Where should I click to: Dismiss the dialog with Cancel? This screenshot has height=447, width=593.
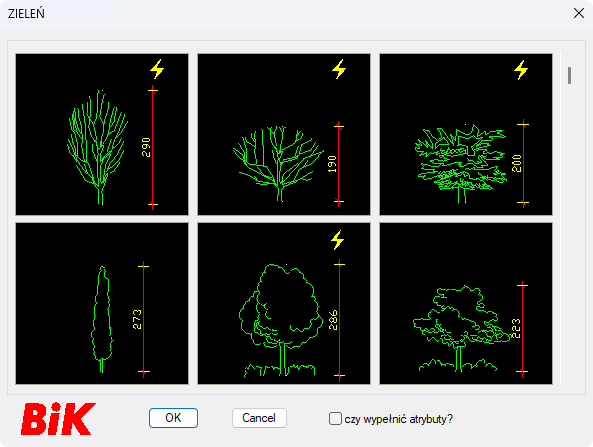[259, 418]
